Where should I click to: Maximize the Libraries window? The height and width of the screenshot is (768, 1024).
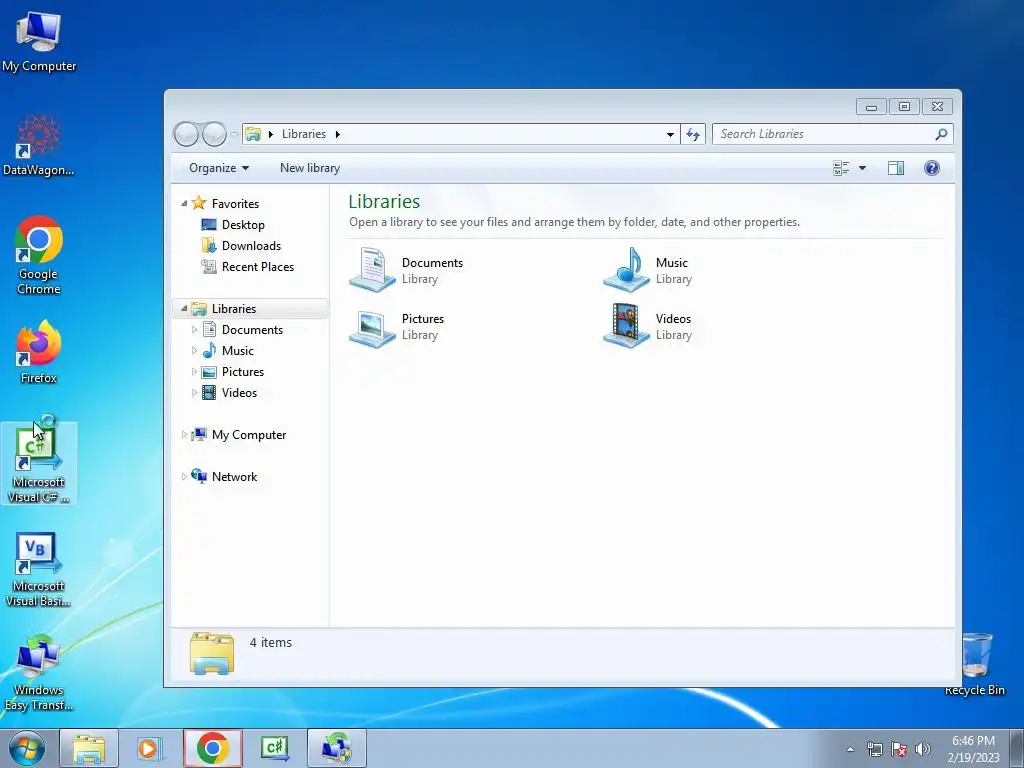pos(904,106)
